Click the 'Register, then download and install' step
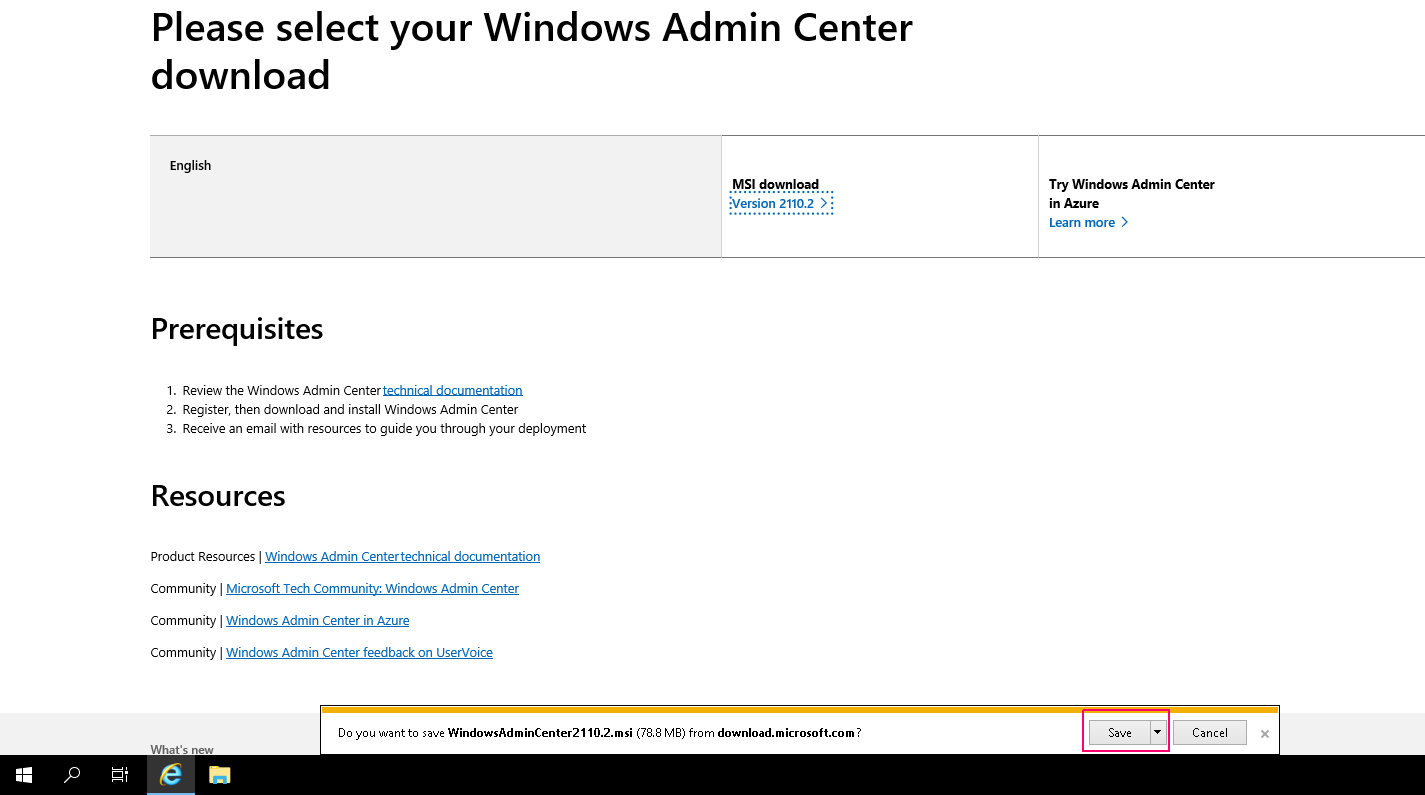The image size is (1425, 795). [350, 409]
